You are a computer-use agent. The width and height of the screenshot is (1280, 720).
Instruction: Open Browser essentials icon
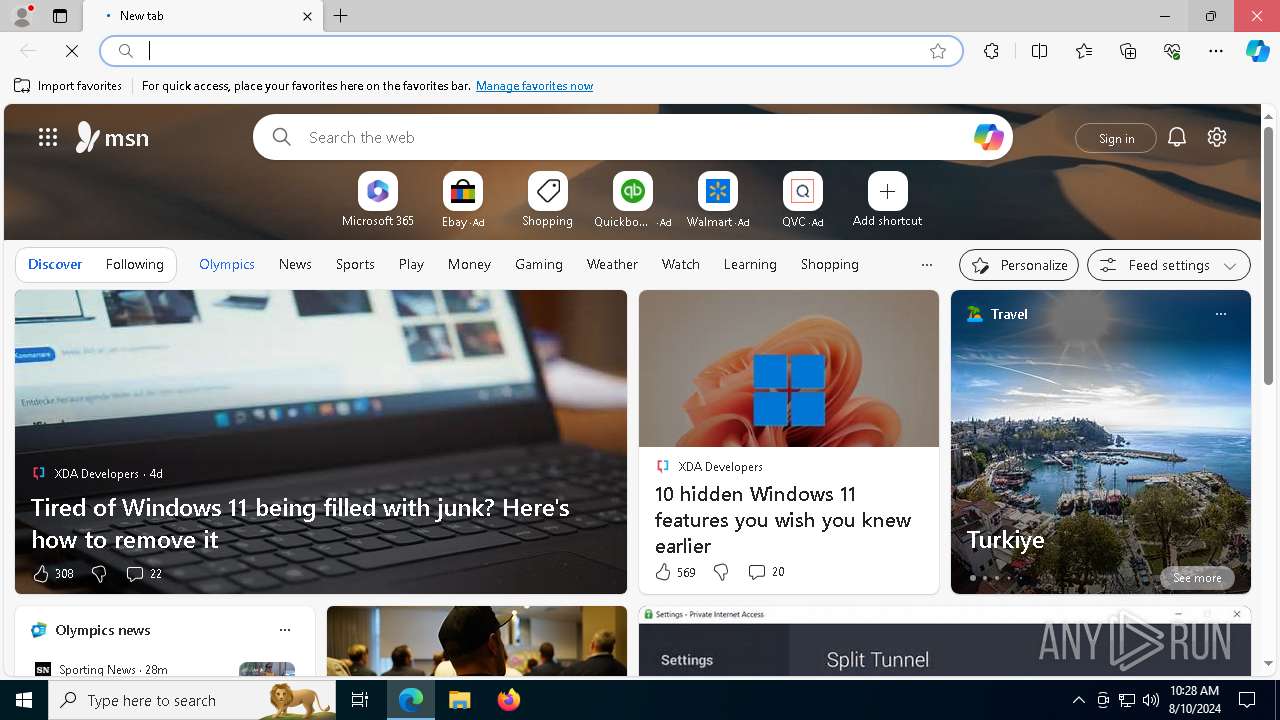[x=1172, y=51]
